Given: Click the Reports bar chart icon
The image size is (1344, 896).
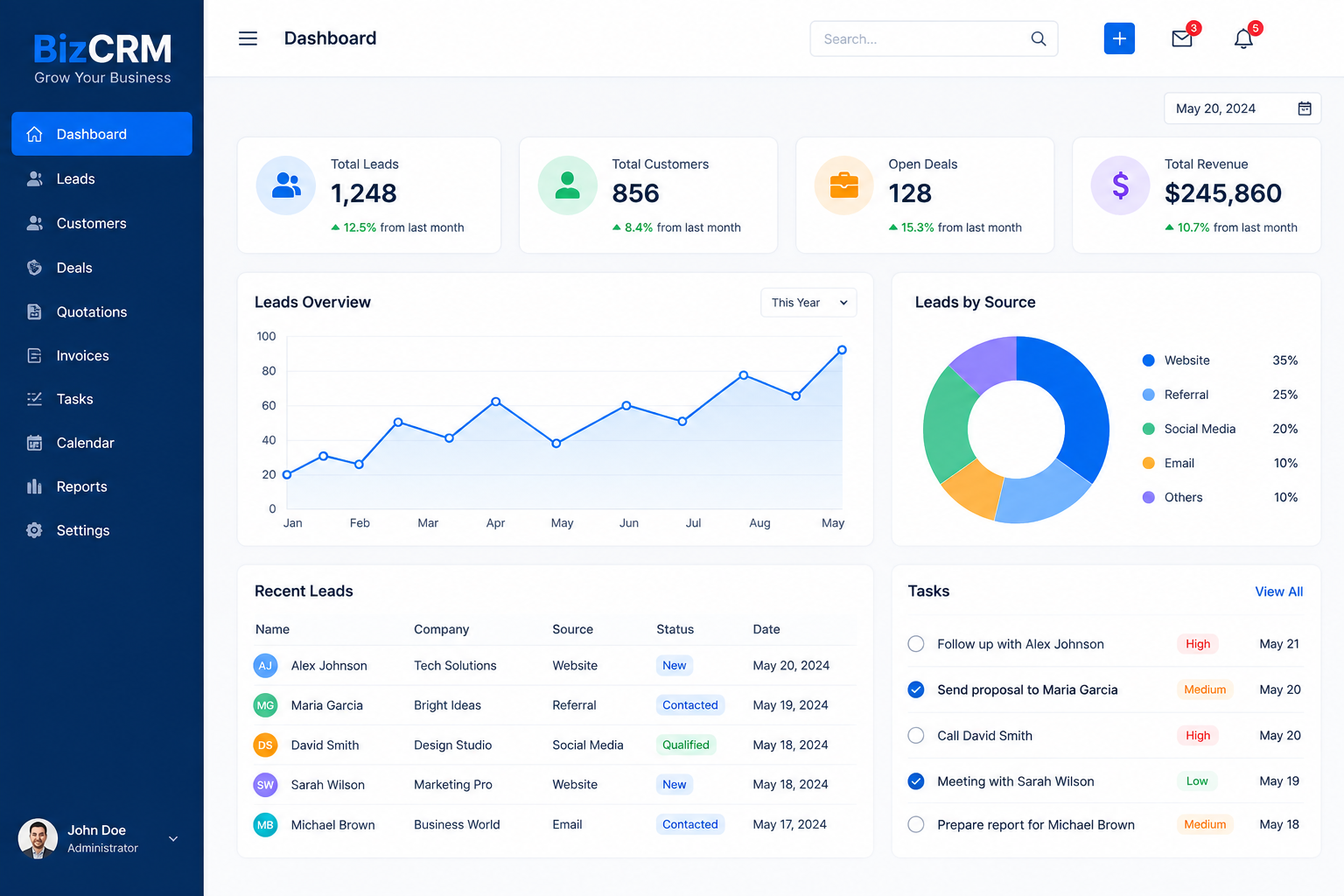Looking at the screenshot, I should click(34, 486).
